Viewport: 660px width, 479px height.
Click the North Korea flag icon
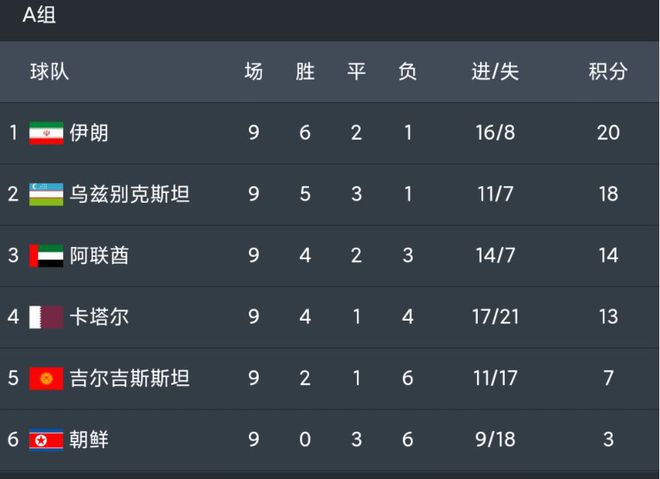[x=46, y=440]
